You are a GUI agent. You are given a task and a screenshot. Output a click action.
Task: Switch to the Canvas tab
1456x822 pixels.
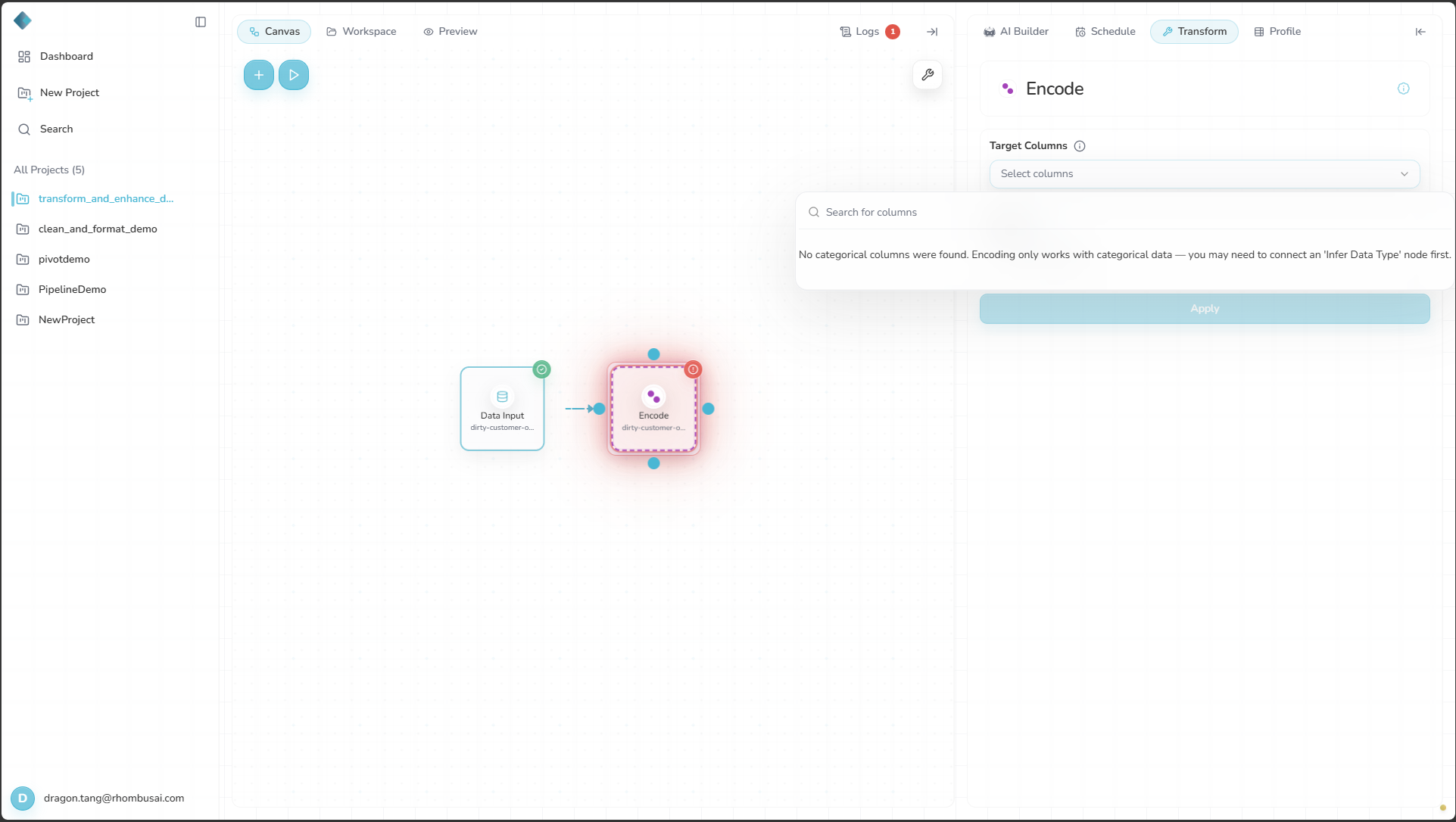(x=274, y=32)
